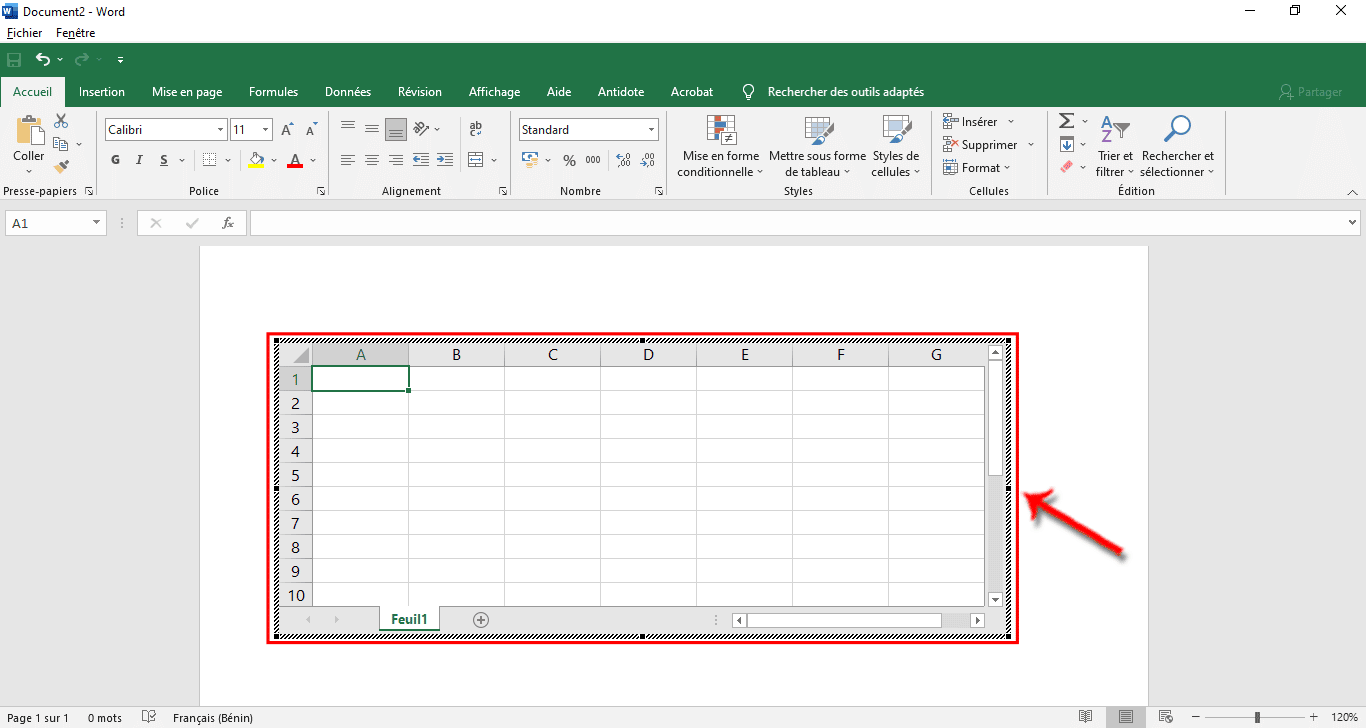Viewport: 1366px width, 728px height.
Task: Open font color dropdown arrow
Action: click(313, 160)
